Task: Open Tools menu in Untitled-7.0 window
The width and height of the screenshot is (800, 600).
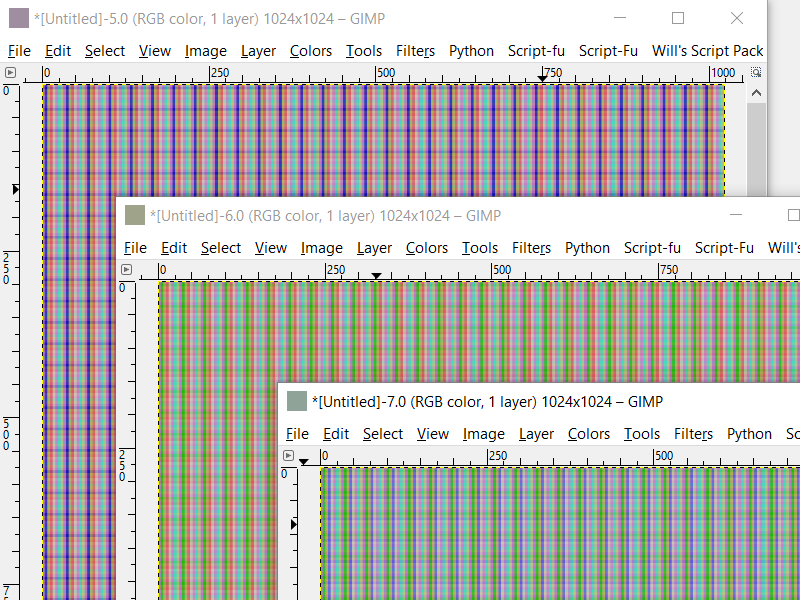Action: coord(642,434)
